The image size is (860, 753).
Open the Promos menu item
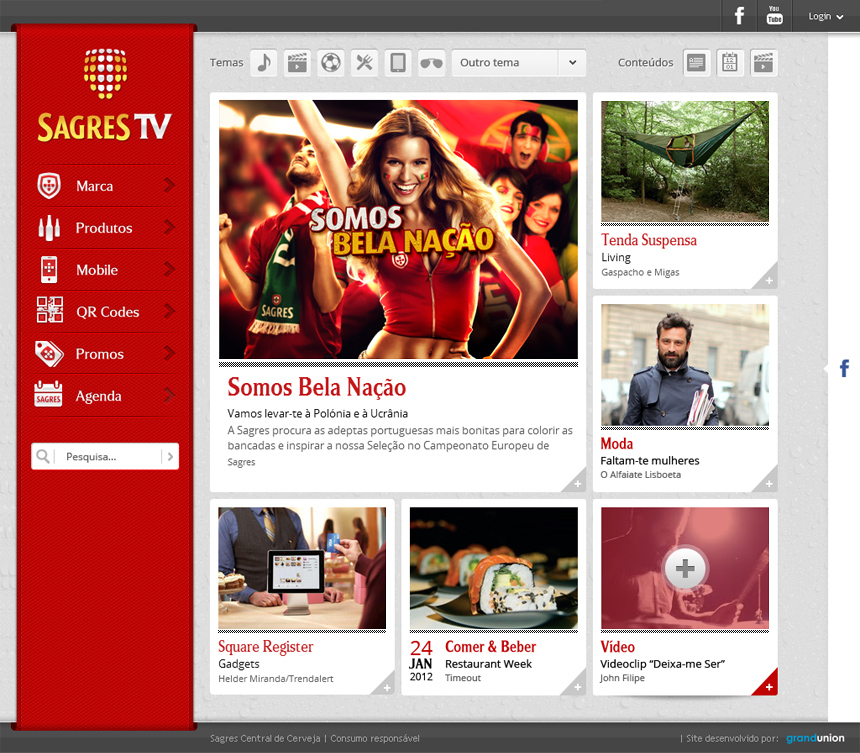[105, 354]
